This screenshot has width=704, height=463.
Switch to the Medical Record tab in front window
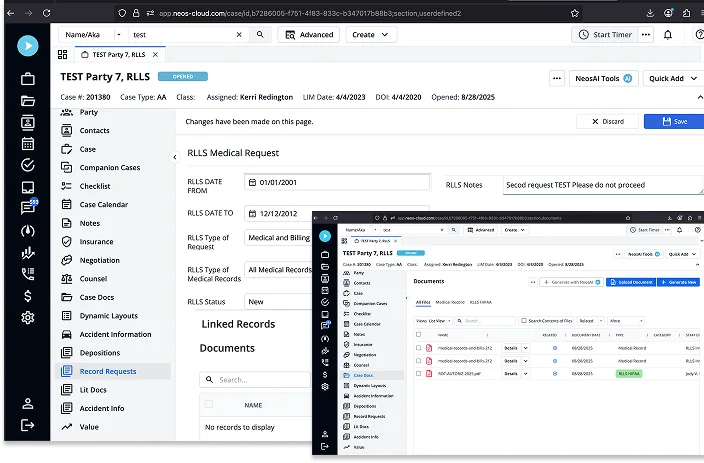450,302
